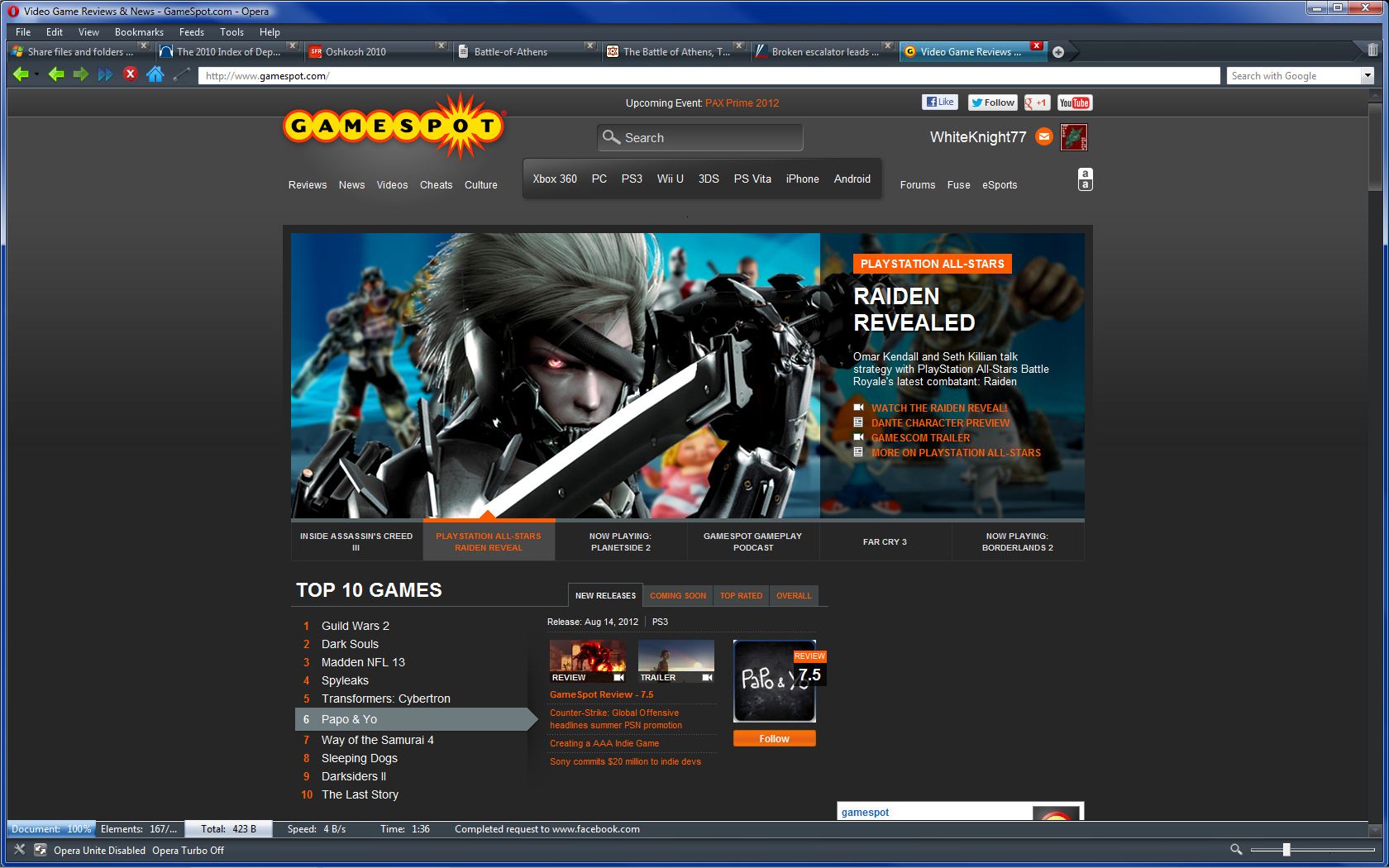Switch to the Share files and folders tab
1389x868 pixels.
coord(79,51)
